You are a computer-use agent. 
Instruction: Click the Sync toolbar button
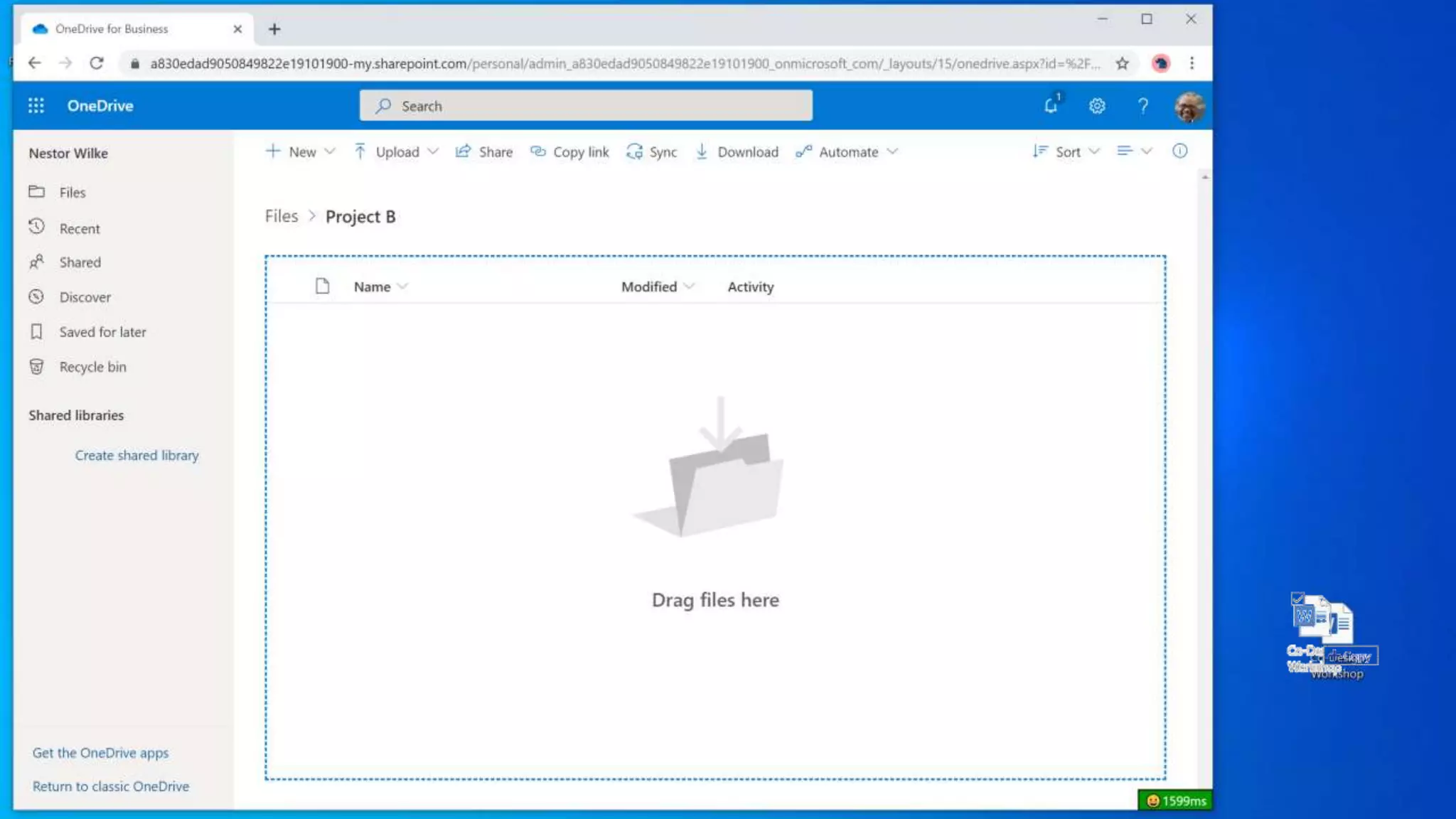pyautogui.click(x=651, y=152)
